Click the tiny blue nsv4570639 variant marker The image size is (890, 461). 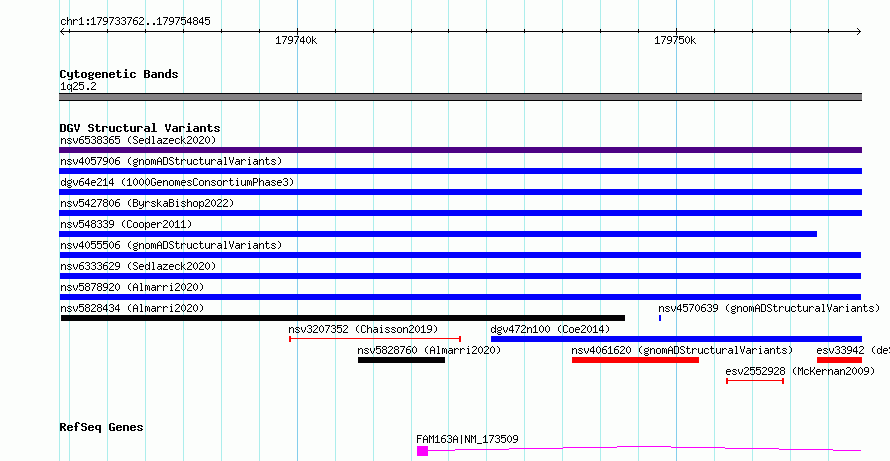660,318
